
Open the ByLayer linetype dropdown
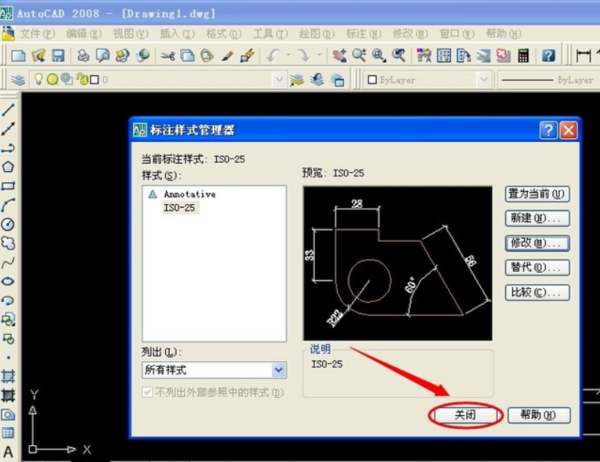tap(547, 80)
